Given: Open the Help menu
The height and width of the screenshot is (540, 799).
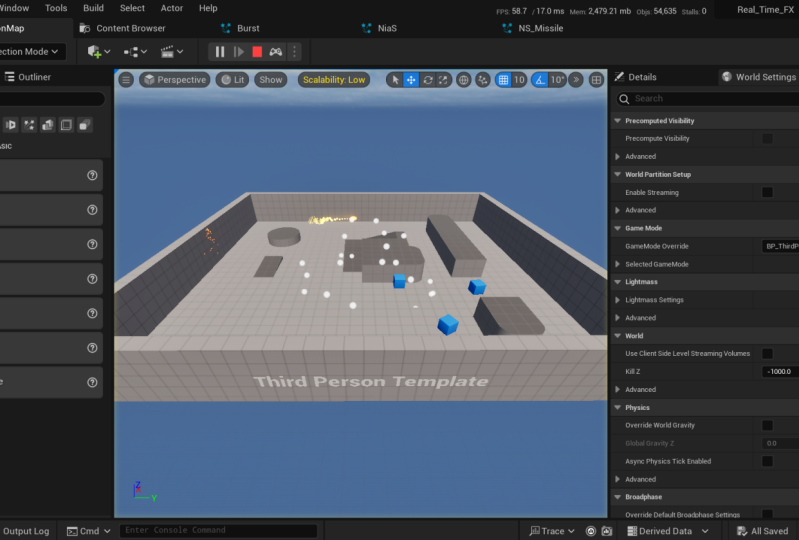Looking at the screenshot, I should click(208, 8).
